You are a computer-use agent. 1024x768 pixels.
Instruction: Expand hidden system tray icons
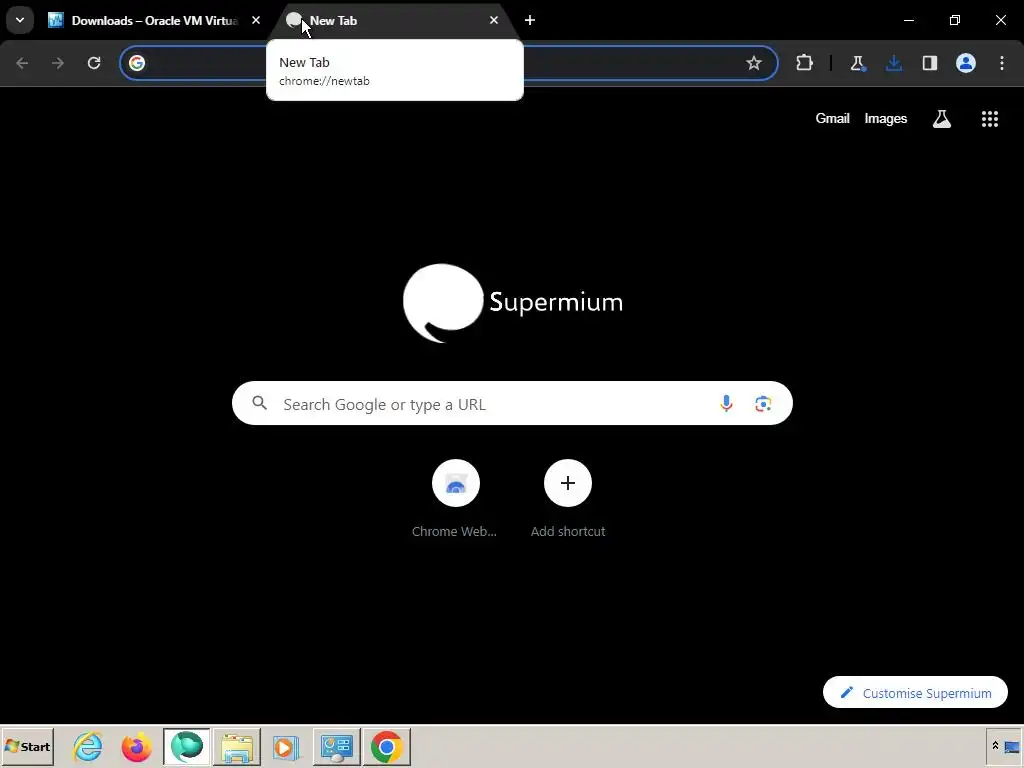click(995, 746)
